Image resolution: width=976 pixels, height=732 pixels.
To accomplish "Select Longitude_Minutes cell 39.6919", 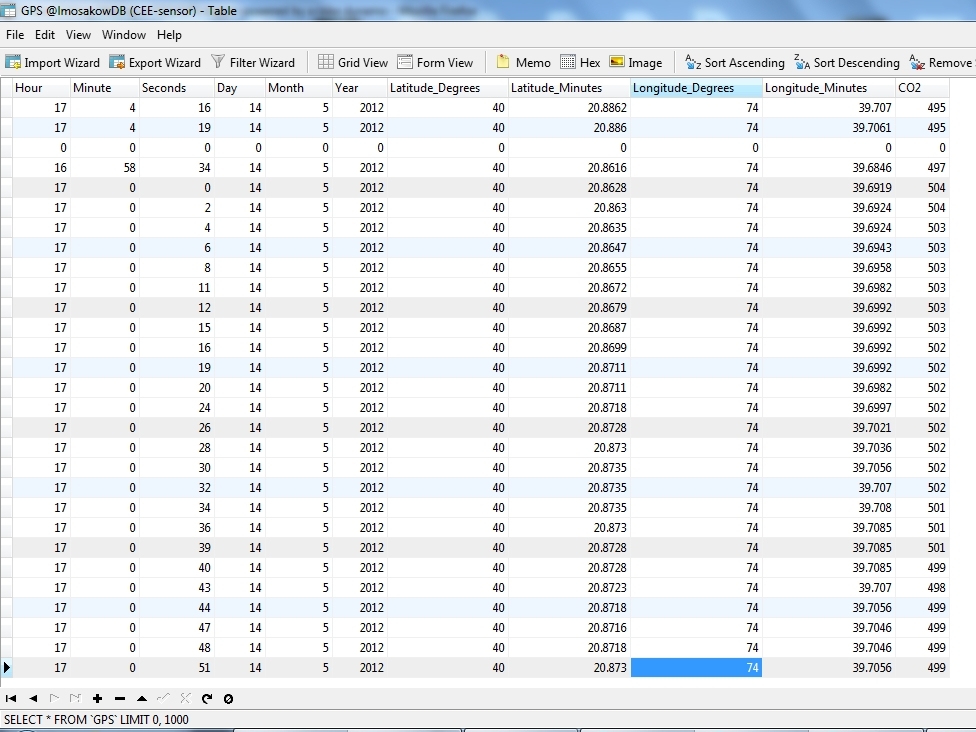I will [829, 187].
